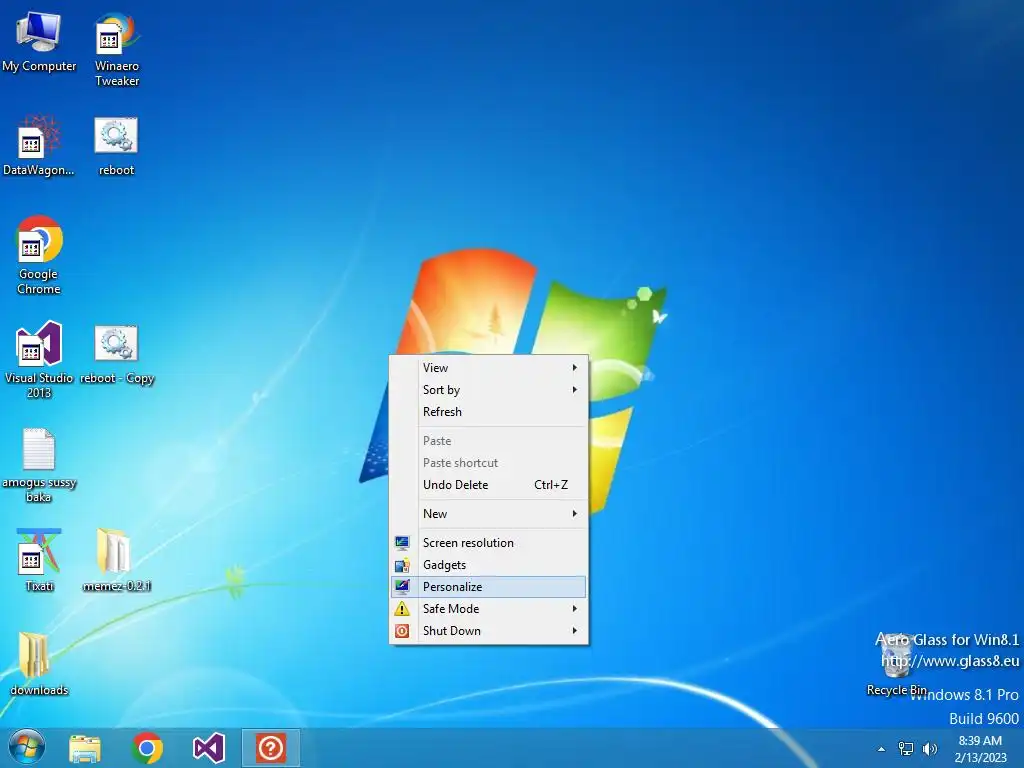
Task: Open File Explorer from the taskbar
Action: click(x=85, y=748)
